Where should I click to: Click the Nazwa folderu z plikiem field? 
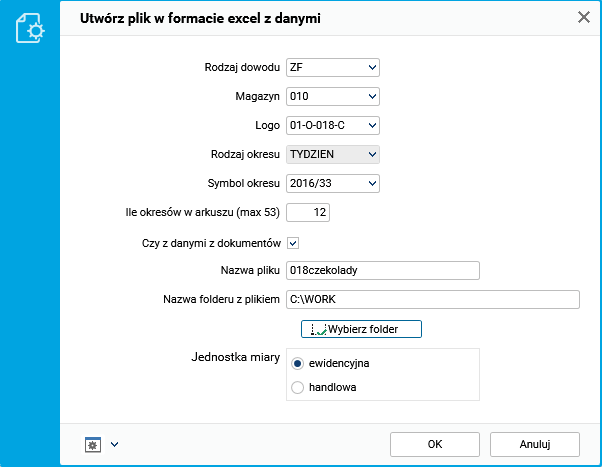(x=432, y=299)
